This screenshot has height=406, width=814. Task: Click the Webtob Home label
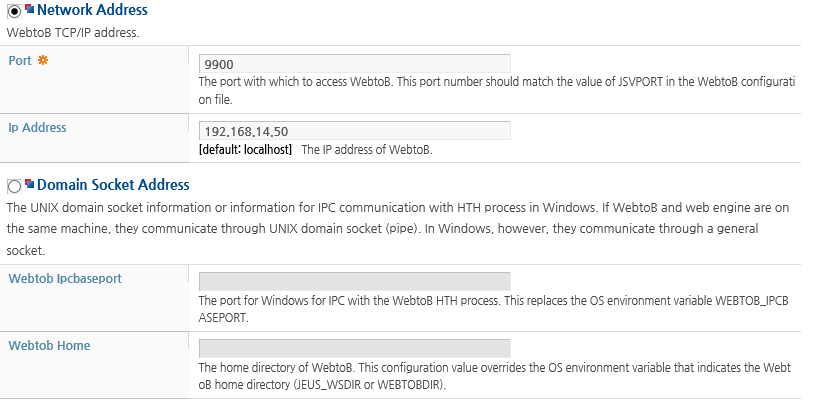(49, 346)
